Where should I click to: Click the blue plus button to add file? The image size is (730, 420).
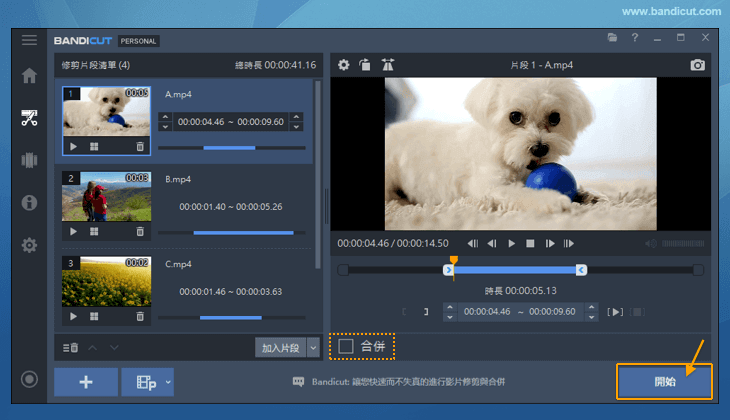(x=85, y=382)
